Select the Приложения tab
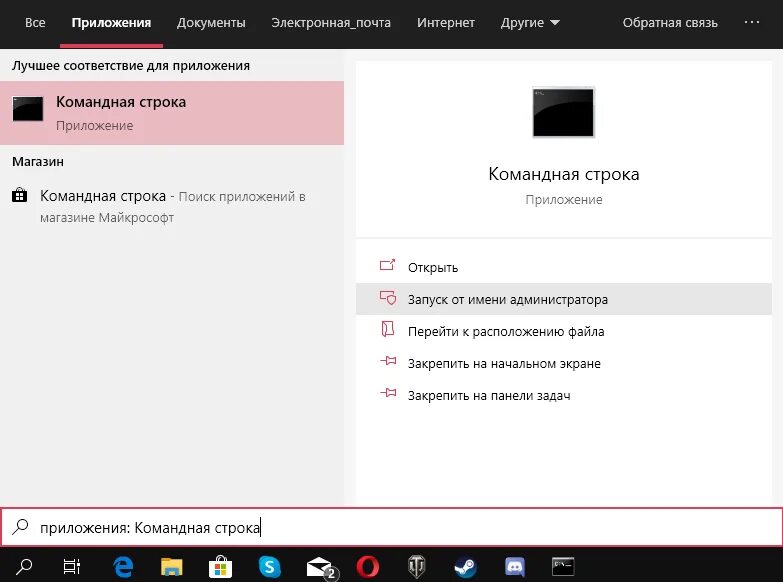783x582 pixels. pyautogui.click(x=111, y=23)
